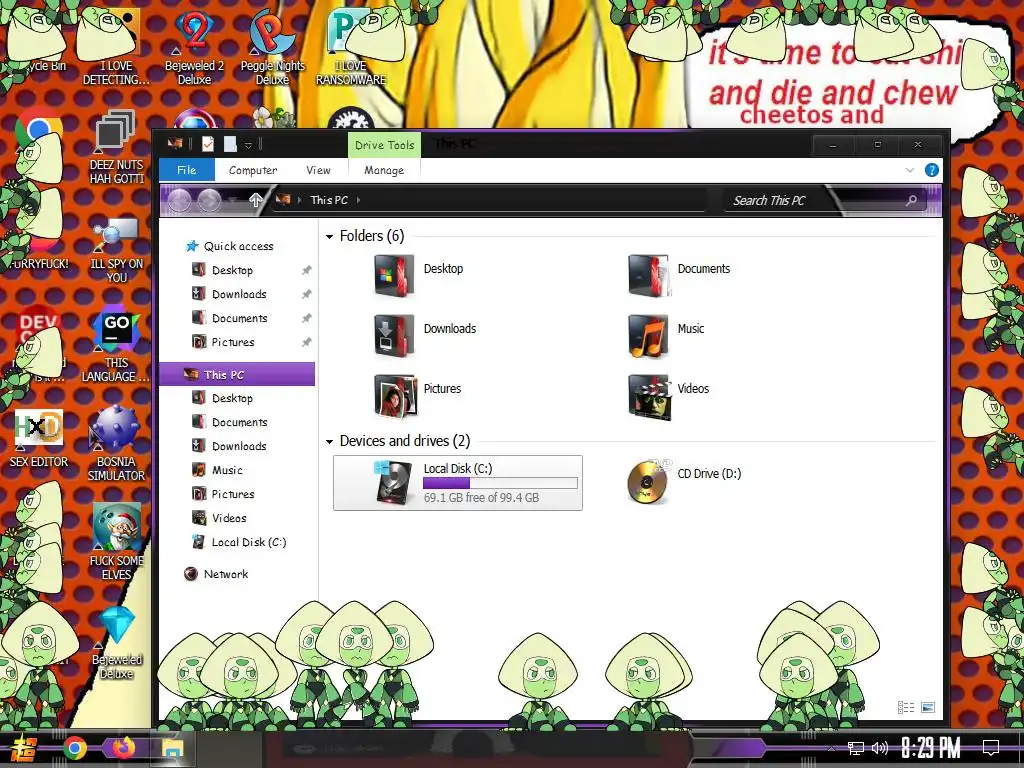Open SEX EDITOR HxD desktop icon
The height and width of the screenshot is (768, 1024).
coord(39,438)
